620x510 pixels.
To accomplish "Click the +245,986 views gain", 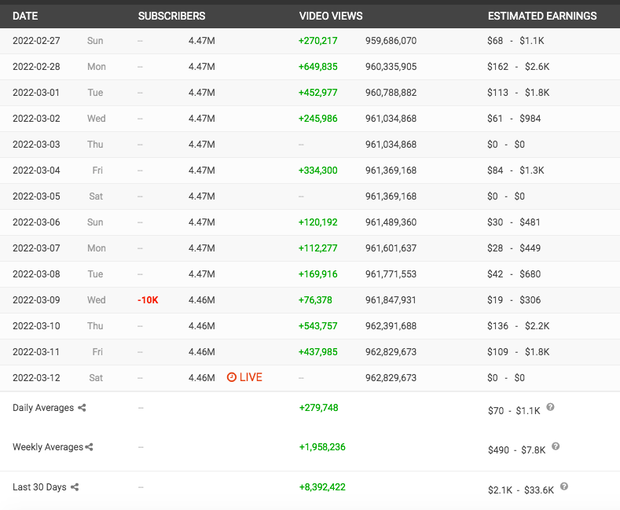I will click(318, 119).
